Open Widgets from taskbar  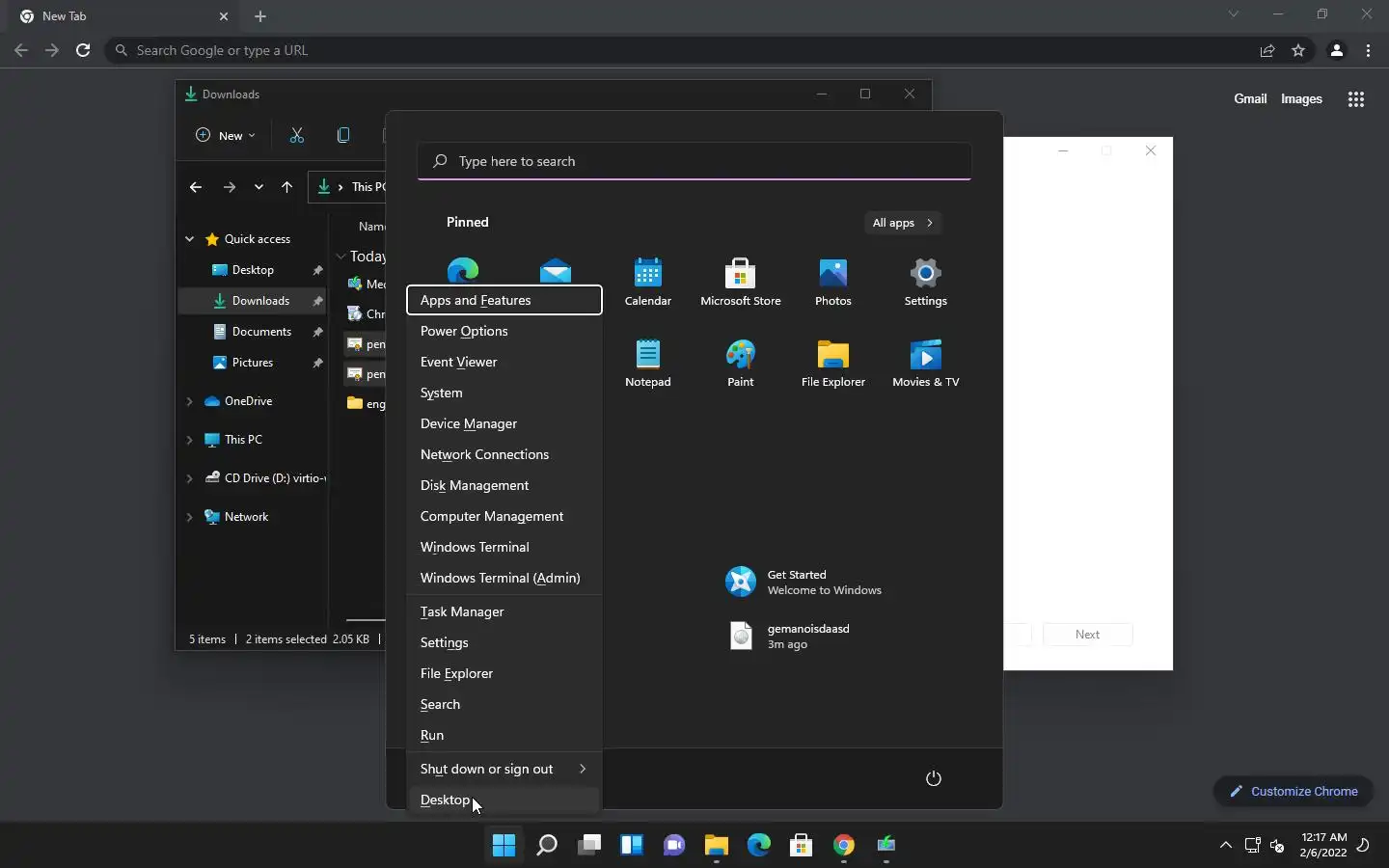632,846
